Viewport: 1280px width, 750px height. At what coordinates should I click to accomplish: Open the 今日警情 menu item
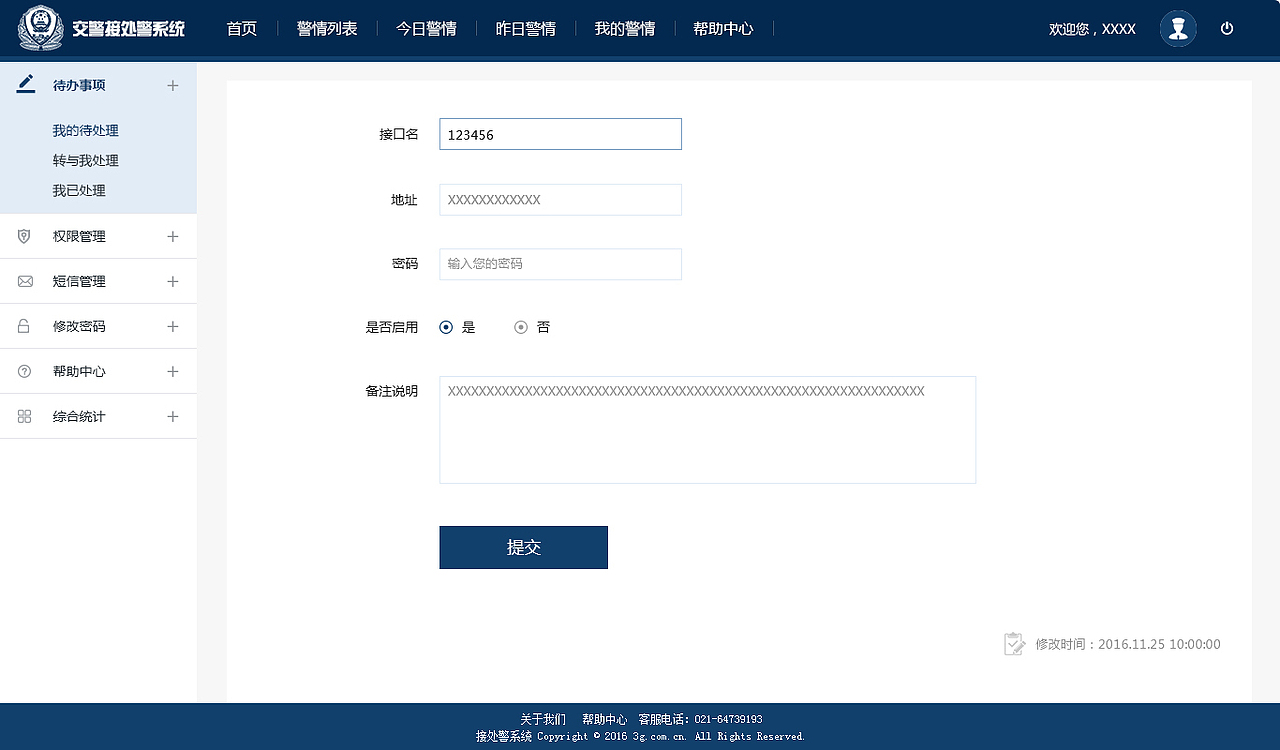pyautogui.click(x=426, y=29)
